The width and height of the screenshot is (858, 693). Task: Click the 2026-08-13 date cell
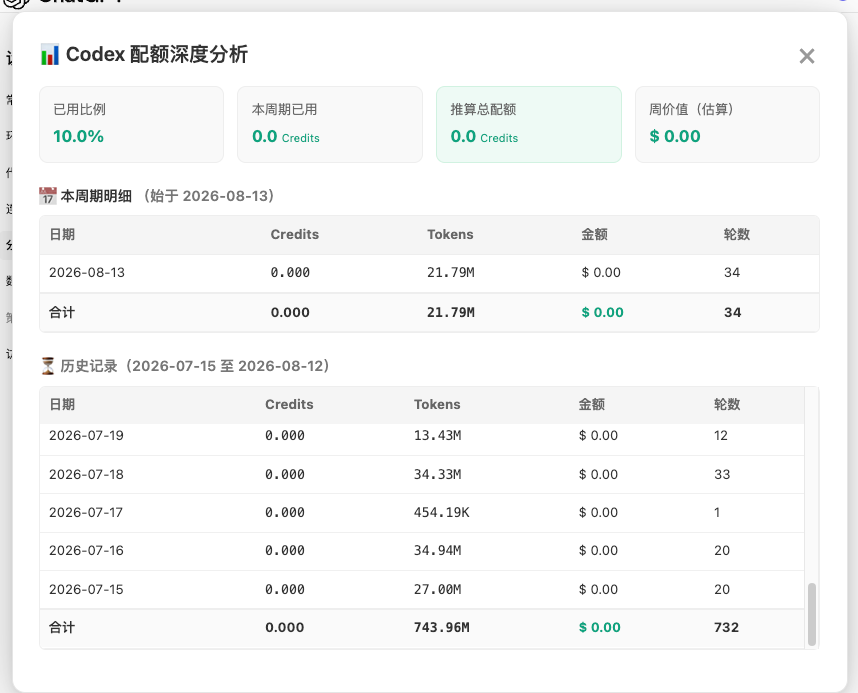click(x=87, y=273)
